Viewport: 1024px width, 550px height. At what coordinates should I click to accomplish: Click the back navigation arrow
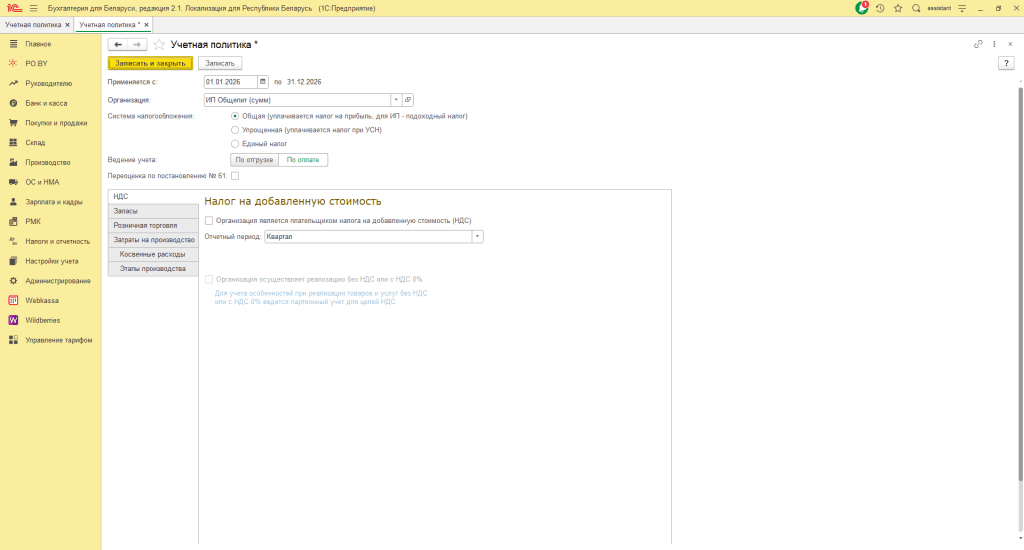click(x=118, y=45)
